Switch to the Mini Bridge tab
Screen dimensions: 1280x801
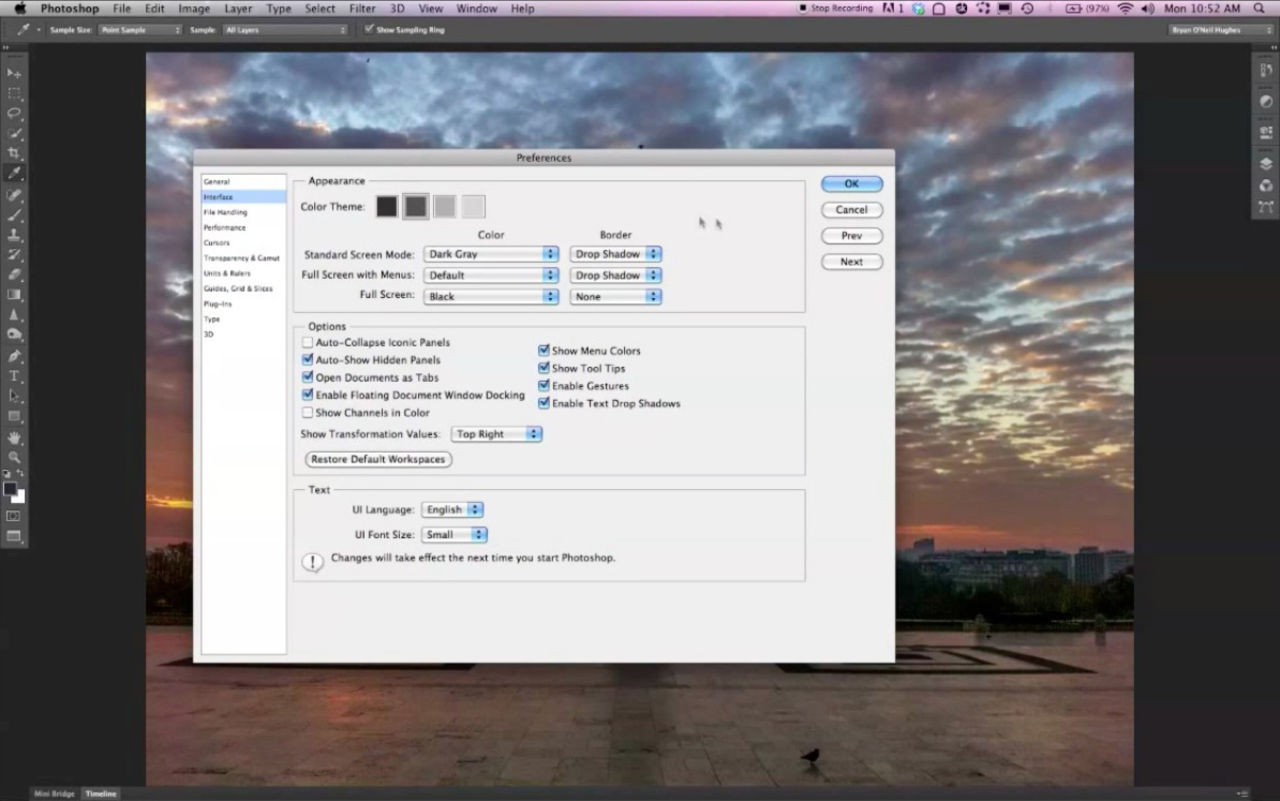coord(55,794)
